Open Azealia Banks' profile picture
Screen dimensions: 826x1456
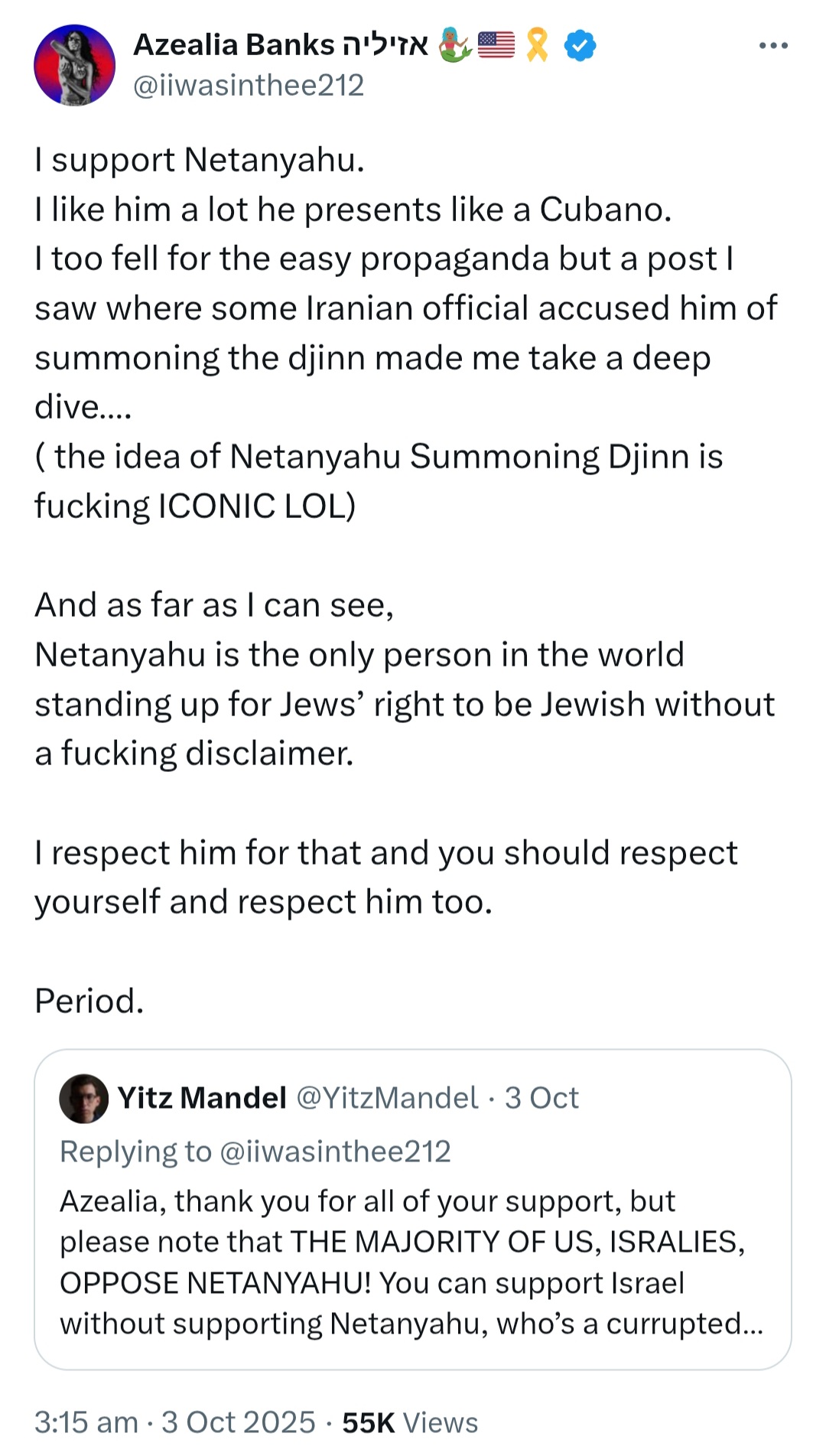74,65
